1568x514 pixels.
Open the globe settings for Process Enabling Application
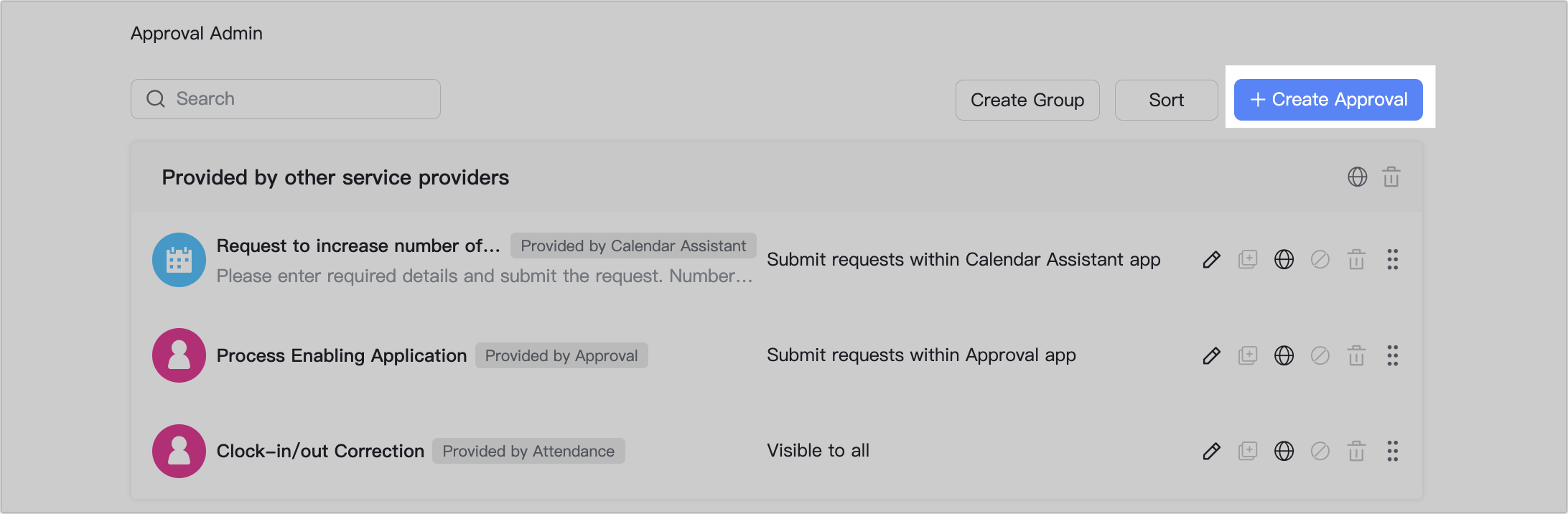1284,355
